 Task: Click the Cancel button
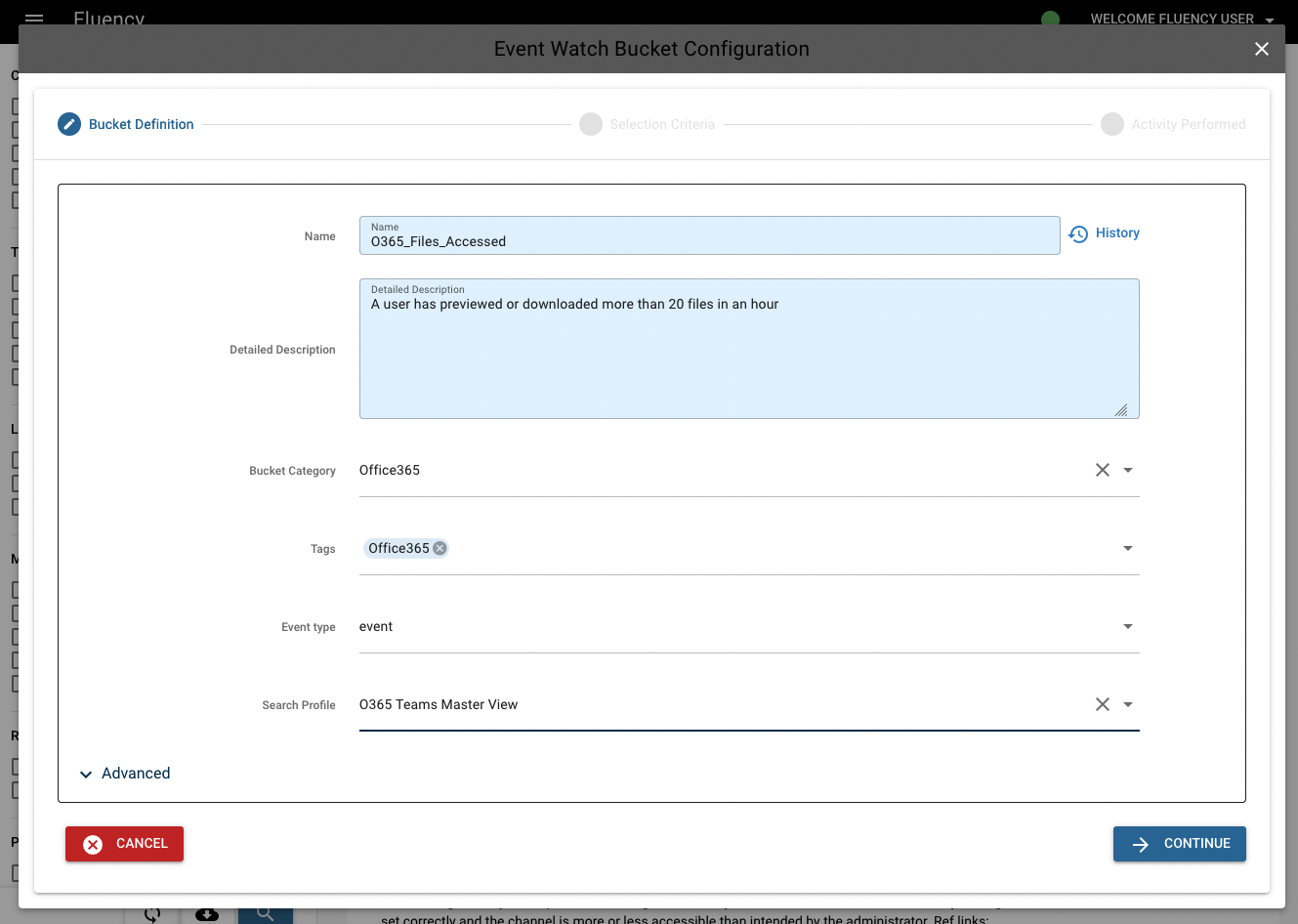124,844
